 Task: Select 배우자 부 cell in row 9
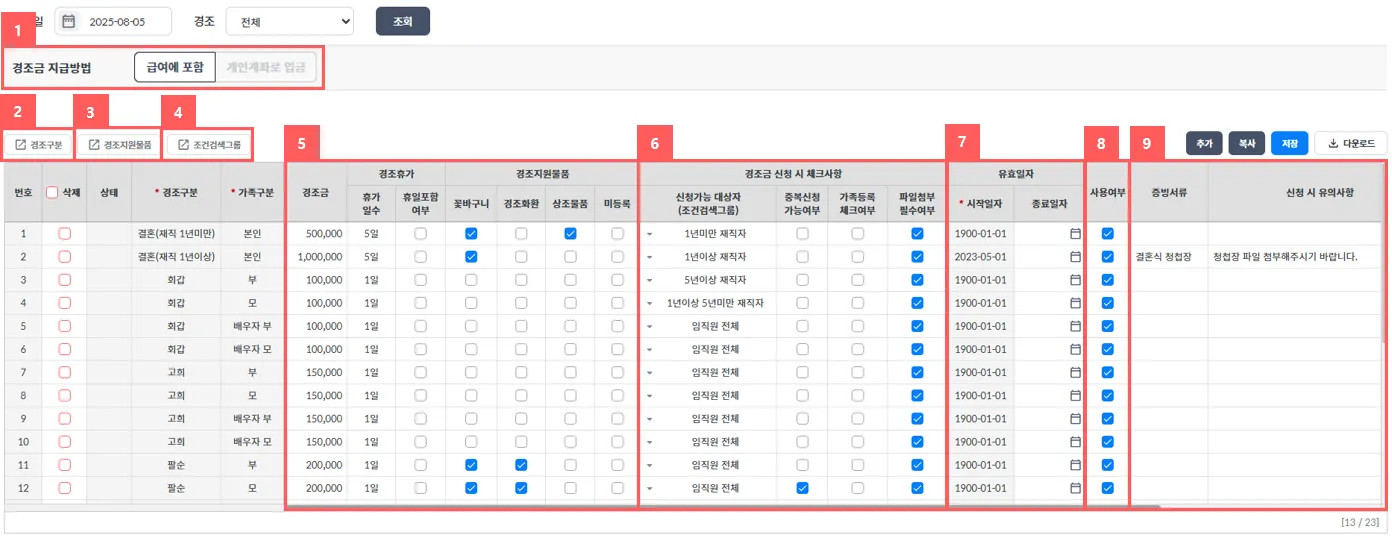click(x=251, y=418)
